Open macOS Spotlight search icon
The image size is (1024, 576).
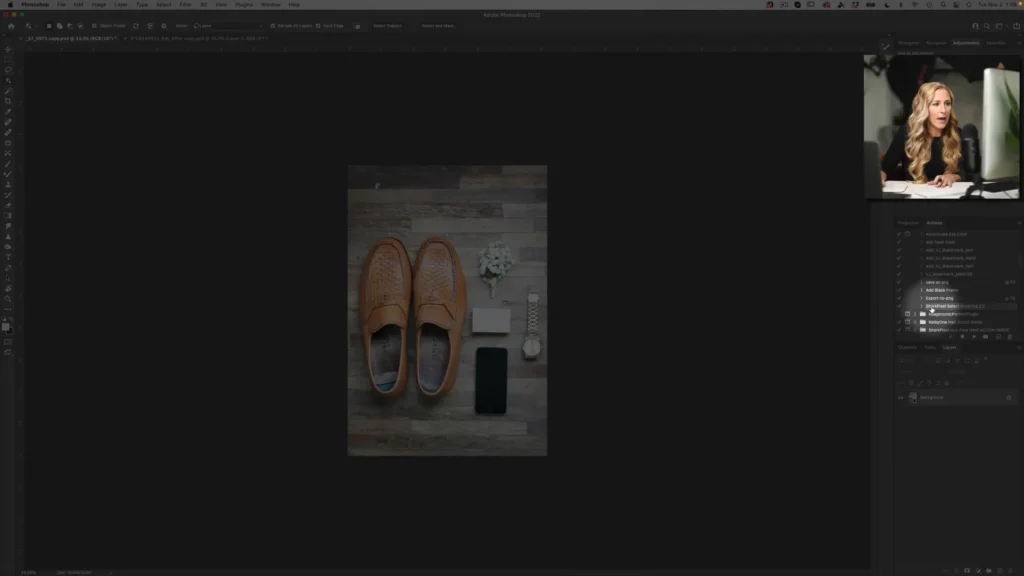click(943, 5)
